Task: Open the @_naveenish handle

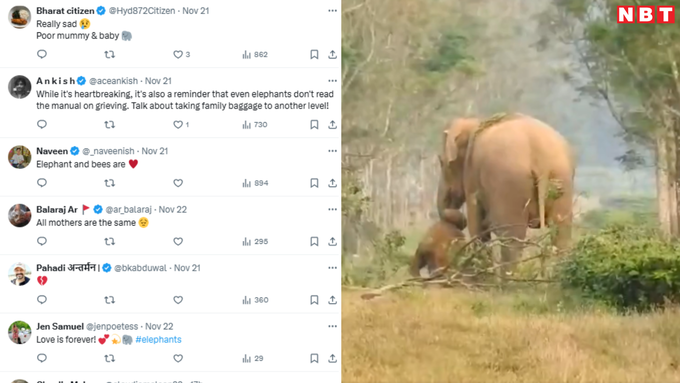Action: 108,151
